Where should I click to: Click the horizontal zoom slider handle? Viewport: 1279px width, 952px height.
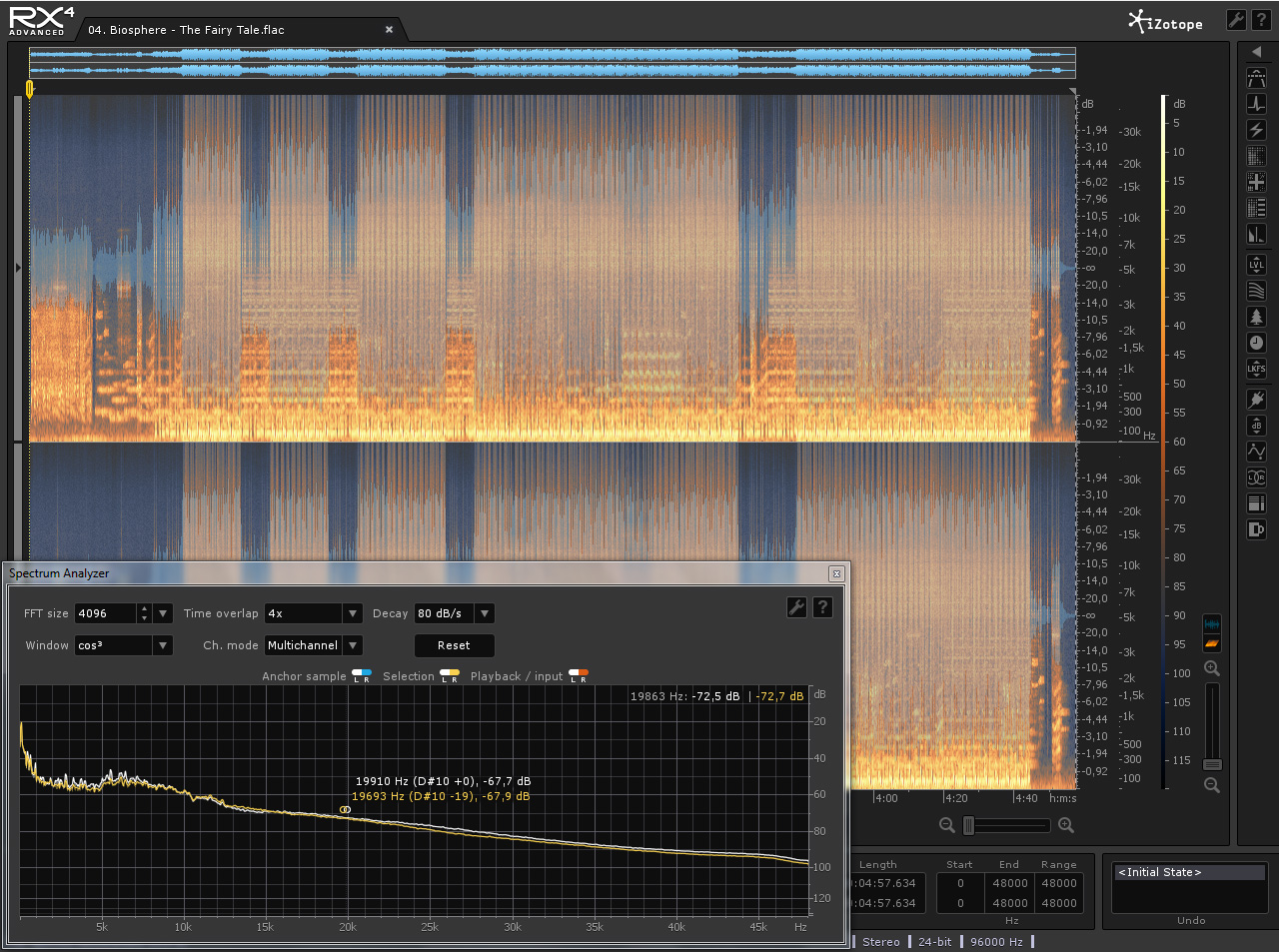pyautogui.click(x=968, y=825)
